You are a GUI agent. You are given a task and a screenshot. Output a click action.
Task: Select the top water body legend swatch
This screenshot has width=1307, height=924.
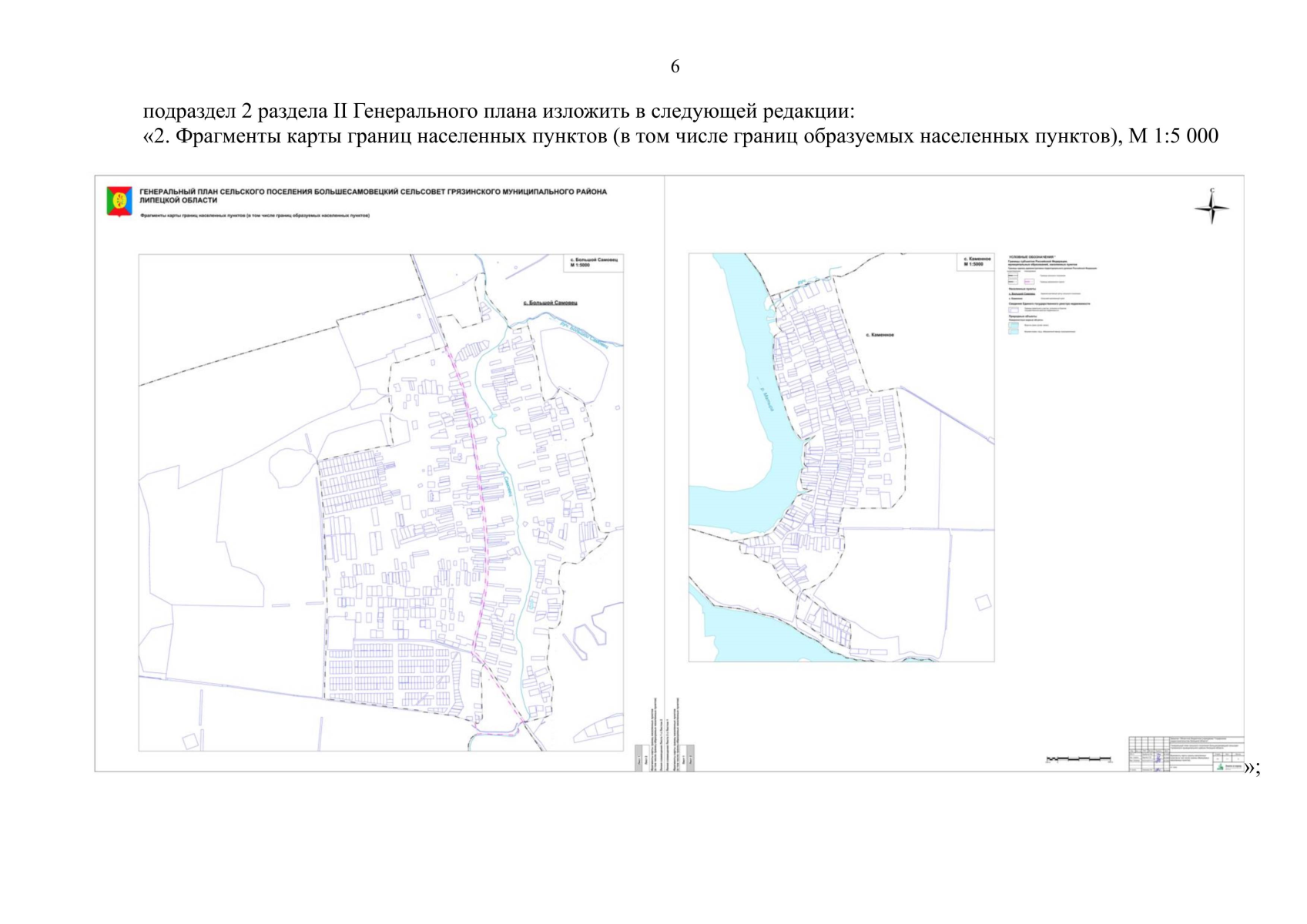tap(1014, 326)
